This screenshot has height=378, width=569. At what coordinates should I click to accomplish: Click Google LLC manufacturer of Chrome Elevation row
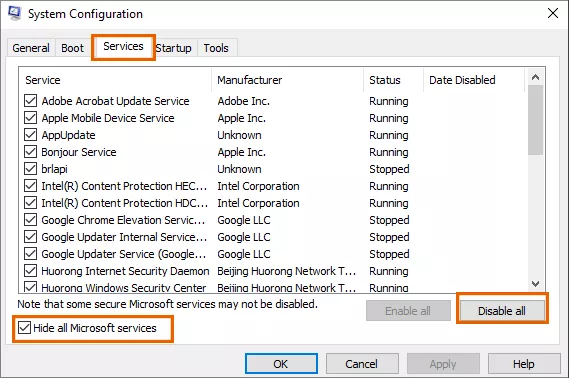(244, 220)
